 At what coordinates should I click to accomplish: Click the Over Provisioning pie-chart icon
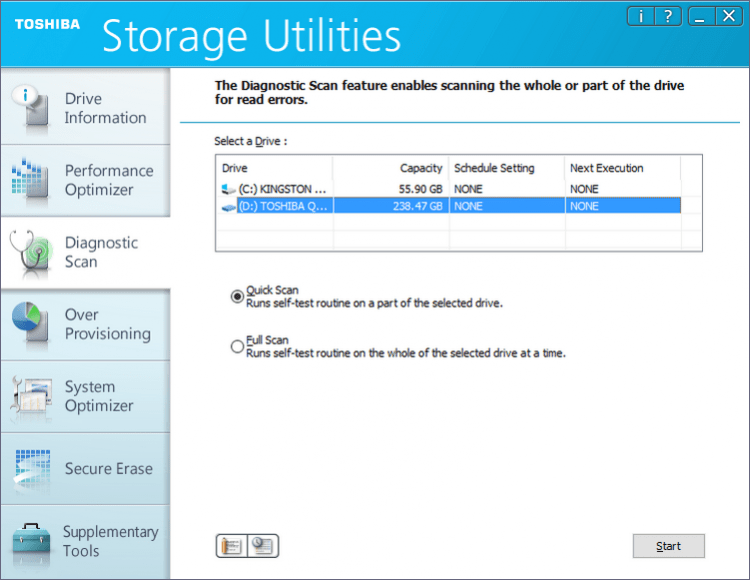click(30, 324)
